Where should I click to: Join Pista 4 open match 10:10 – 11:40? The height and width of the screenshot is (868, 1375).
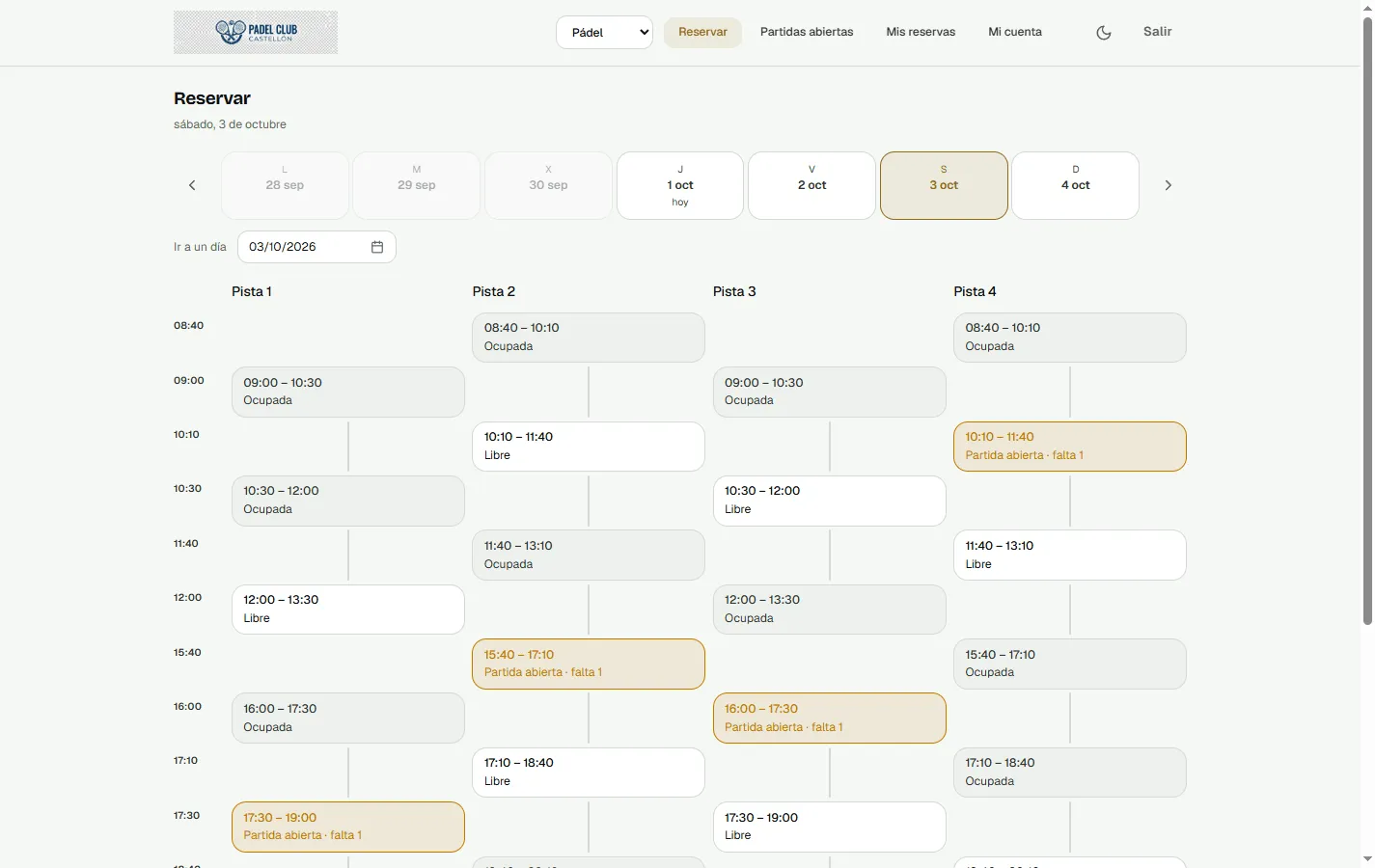pos(1070,447)
